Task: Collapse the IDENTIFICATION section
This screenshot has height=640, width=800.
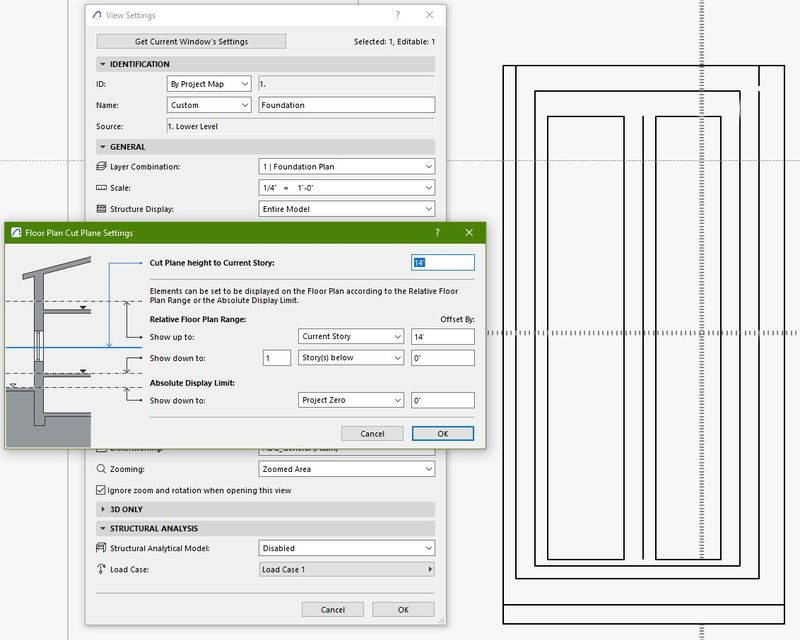Action: coord(101,64)
